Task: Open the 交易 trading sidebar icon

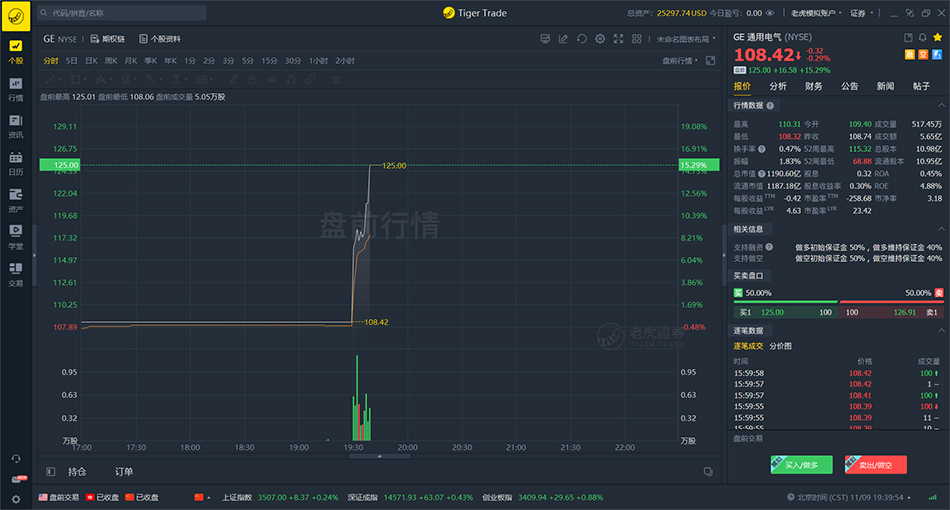Action: coord(16,274)
